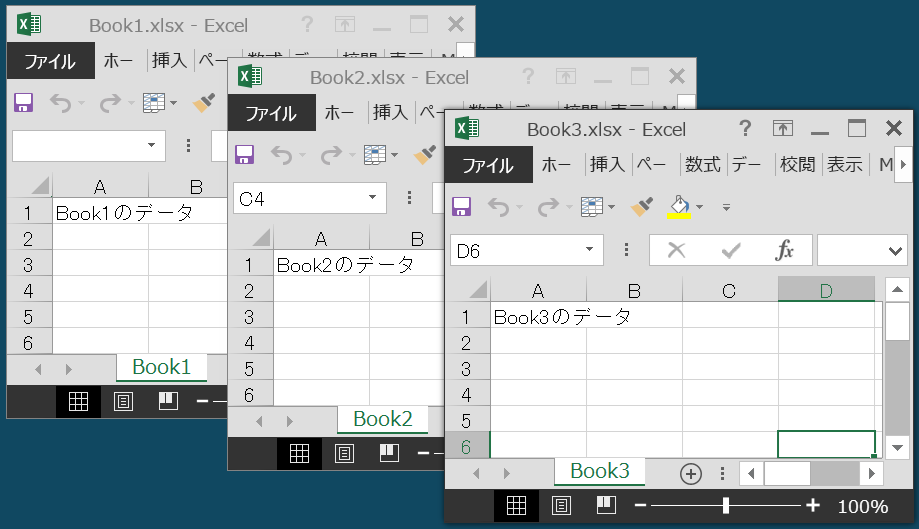Click format brush icon in Book2 toolbar
This screenshot has width=919, height=529.
pyautogui.click(x=425, y=155)
